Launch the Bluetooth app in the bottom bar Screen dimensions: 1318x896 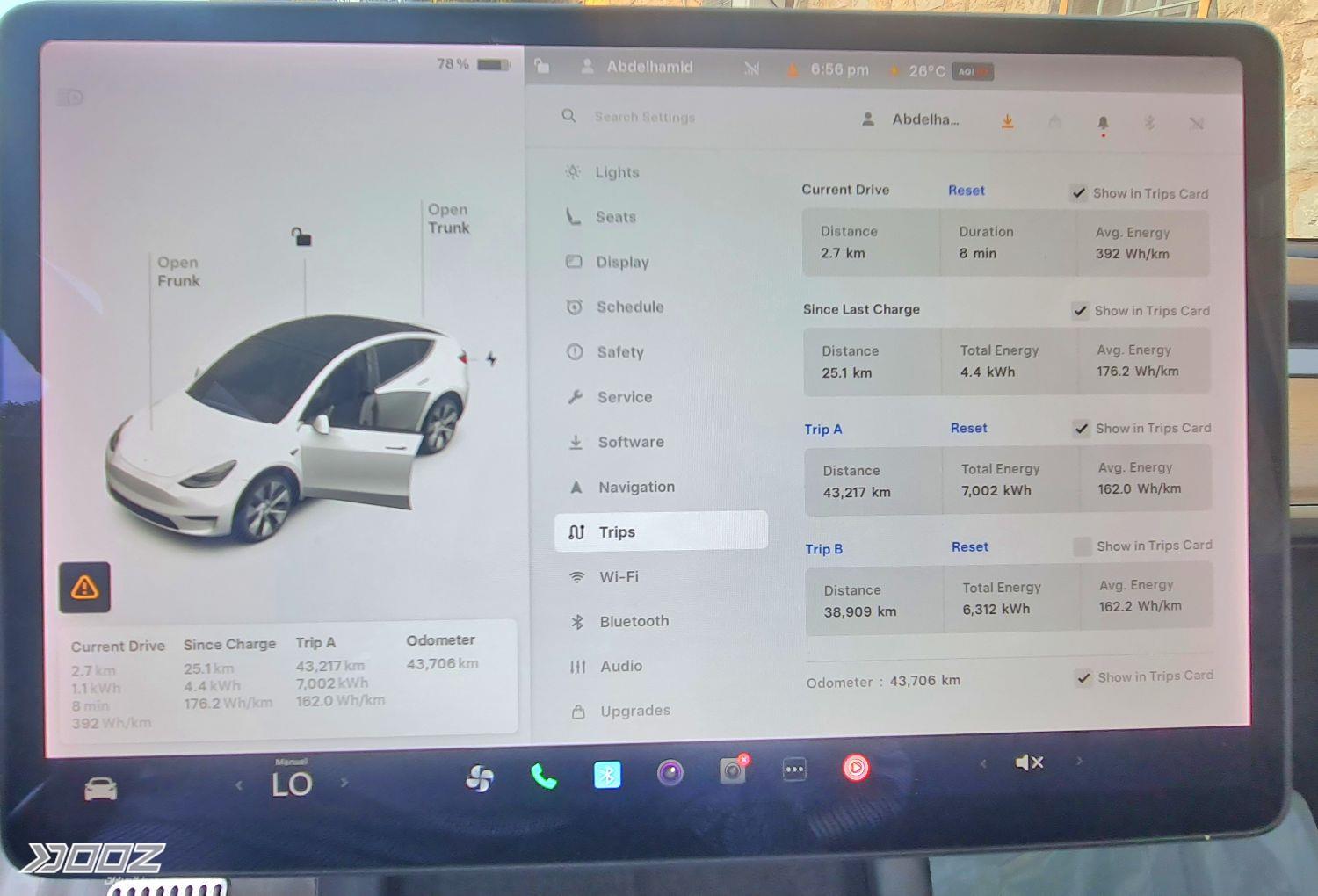pos(607,775)
